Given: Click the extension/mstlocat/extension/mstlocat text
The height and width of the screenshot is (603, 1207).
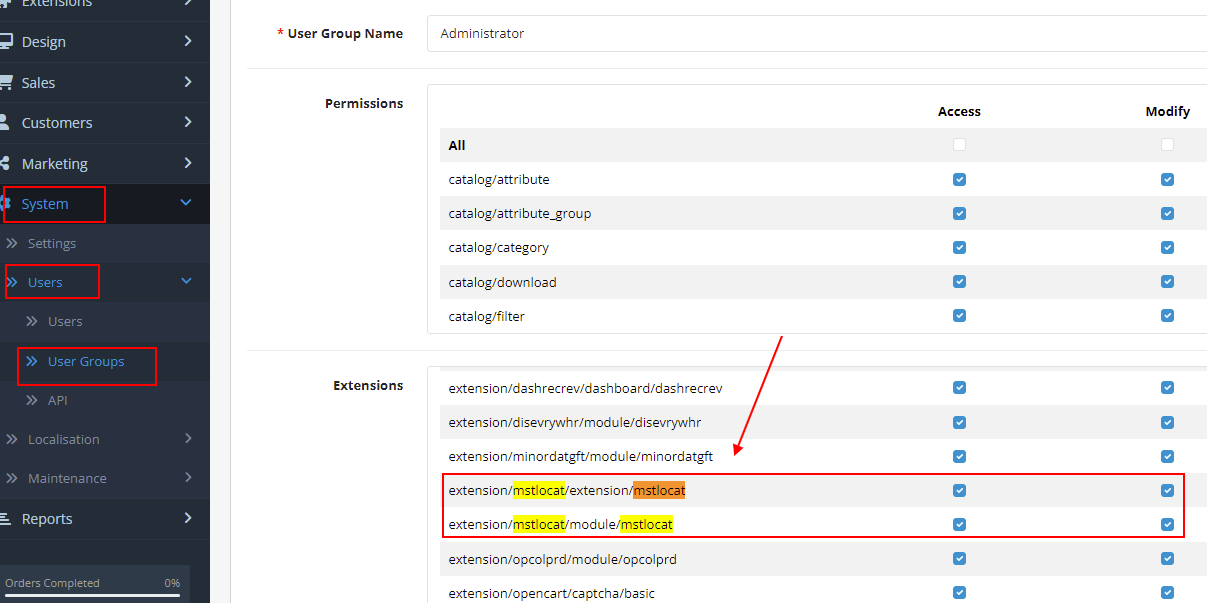Looking at the screenshot, I should pyautogui.click(x=567, y=490).
